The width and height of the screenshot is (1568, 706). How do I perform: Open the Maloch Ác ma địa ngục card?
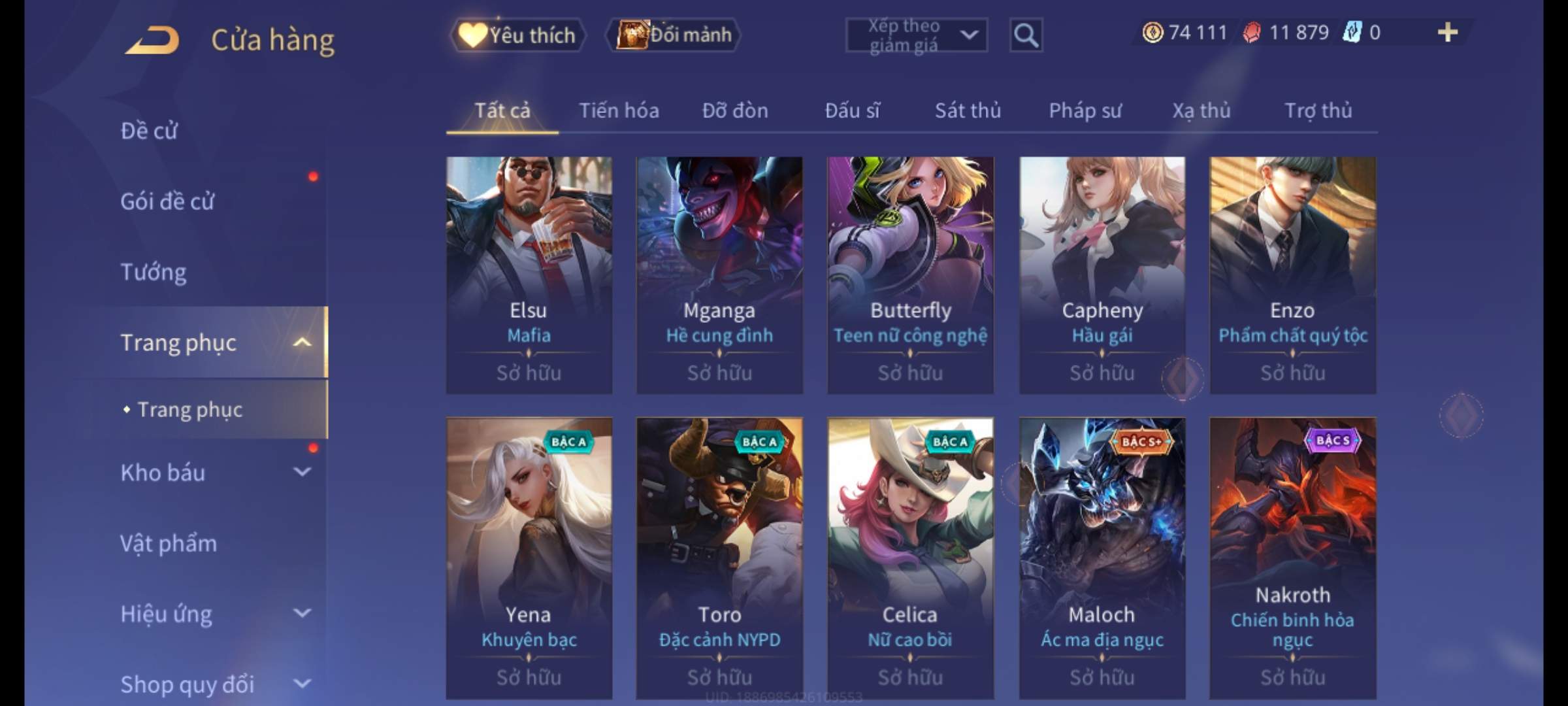pos(1102,558)
